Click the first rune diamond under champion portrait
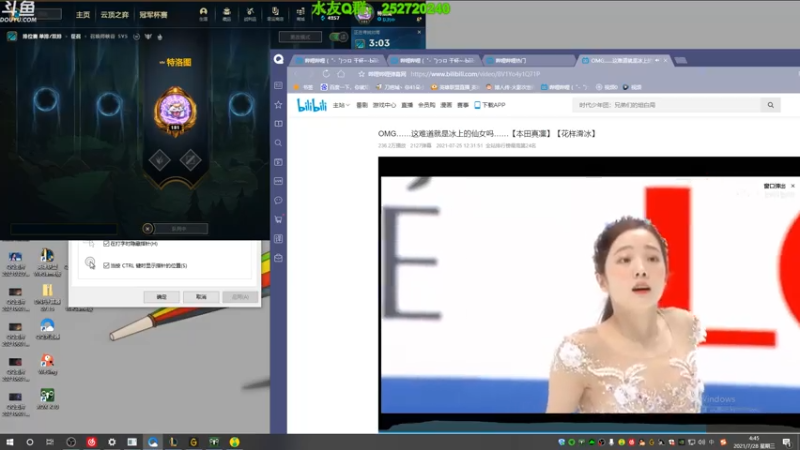800x450 pixels. click(x=160, y=160)
